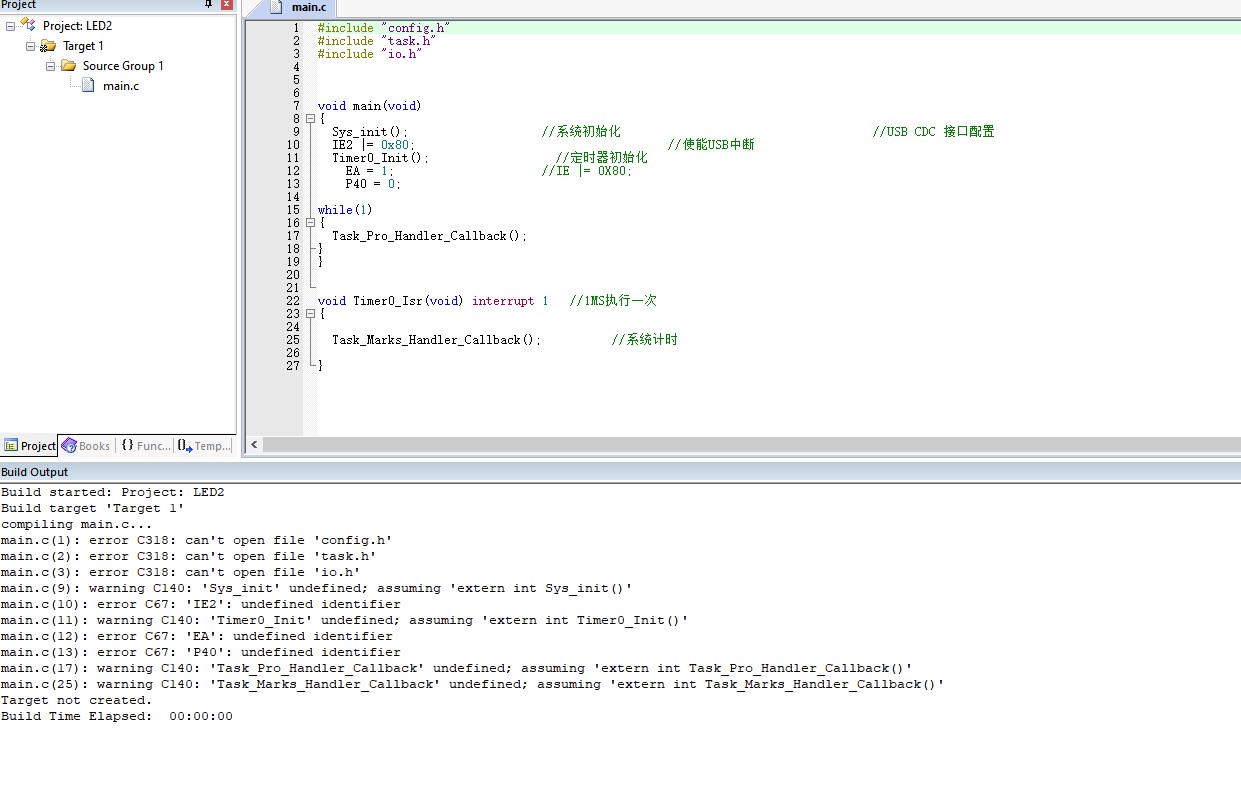Pin the Project panel with the pushpin icon
Screen dimensions: 1241x798
tap(208, 5)
